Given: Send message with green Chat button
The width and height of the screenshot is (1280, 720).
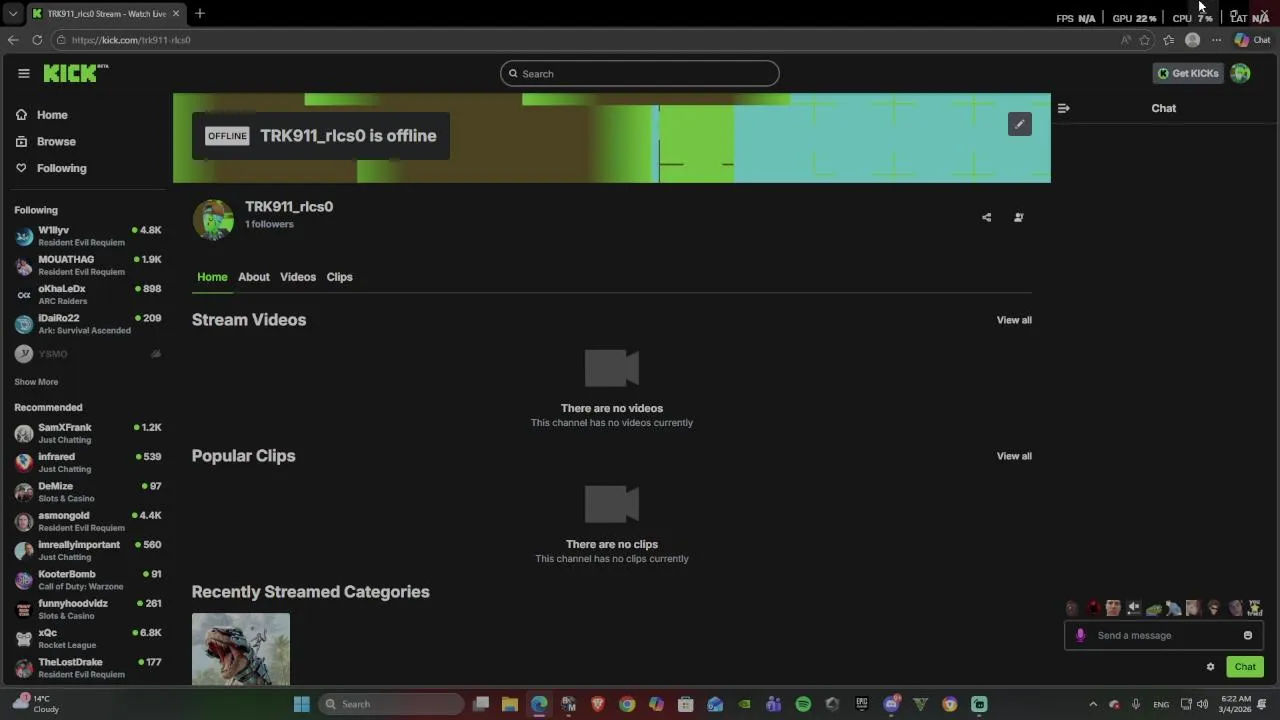Looking at the screenshot, I should click(x=1245, y=667).
